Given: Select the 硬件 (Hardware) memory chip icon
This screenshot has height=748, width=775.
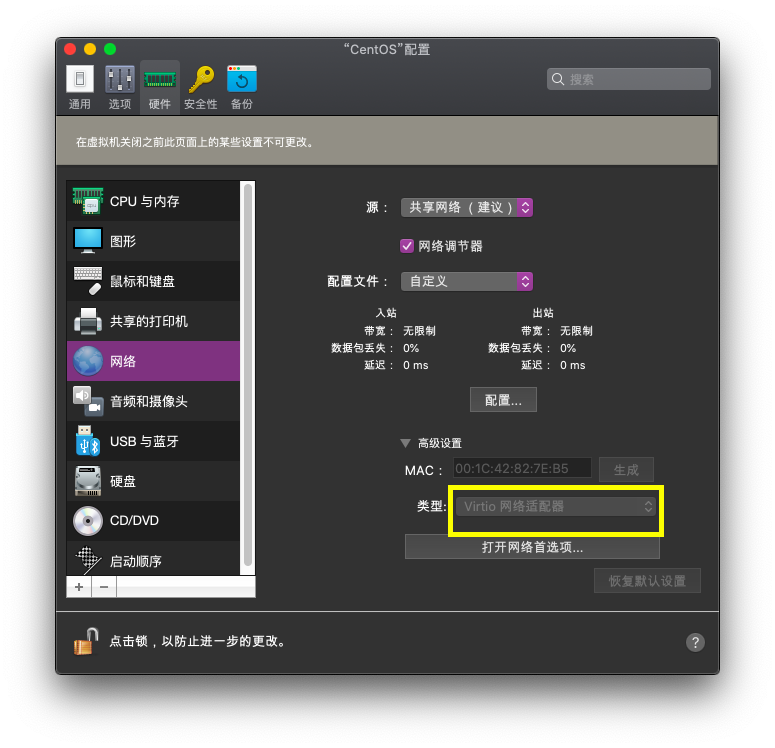Looking at the screenshot, I should tap(160, 79).
